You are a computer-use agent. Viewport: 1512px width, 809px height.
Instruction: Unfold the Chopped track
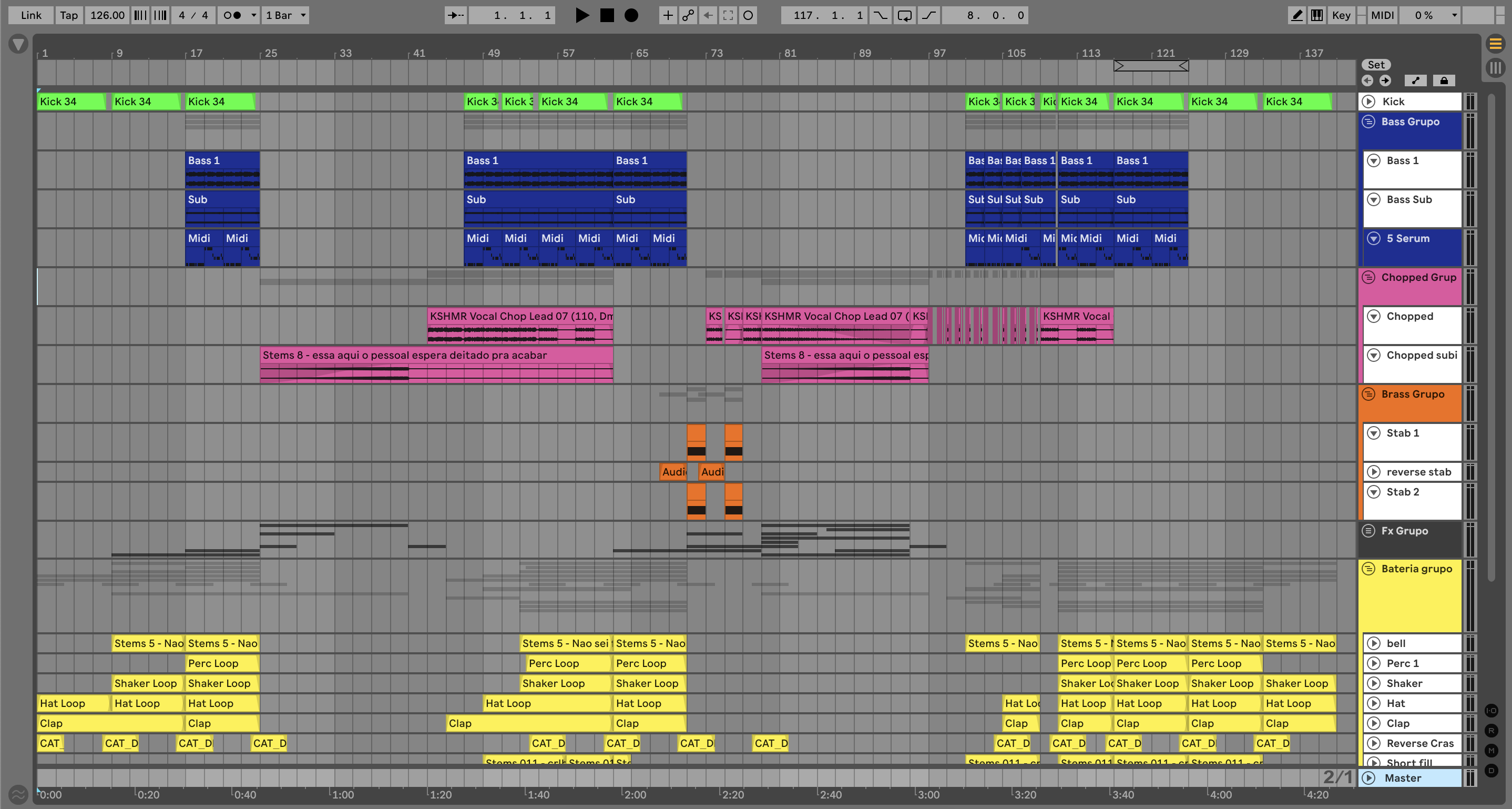click(x=1374, y=317)
